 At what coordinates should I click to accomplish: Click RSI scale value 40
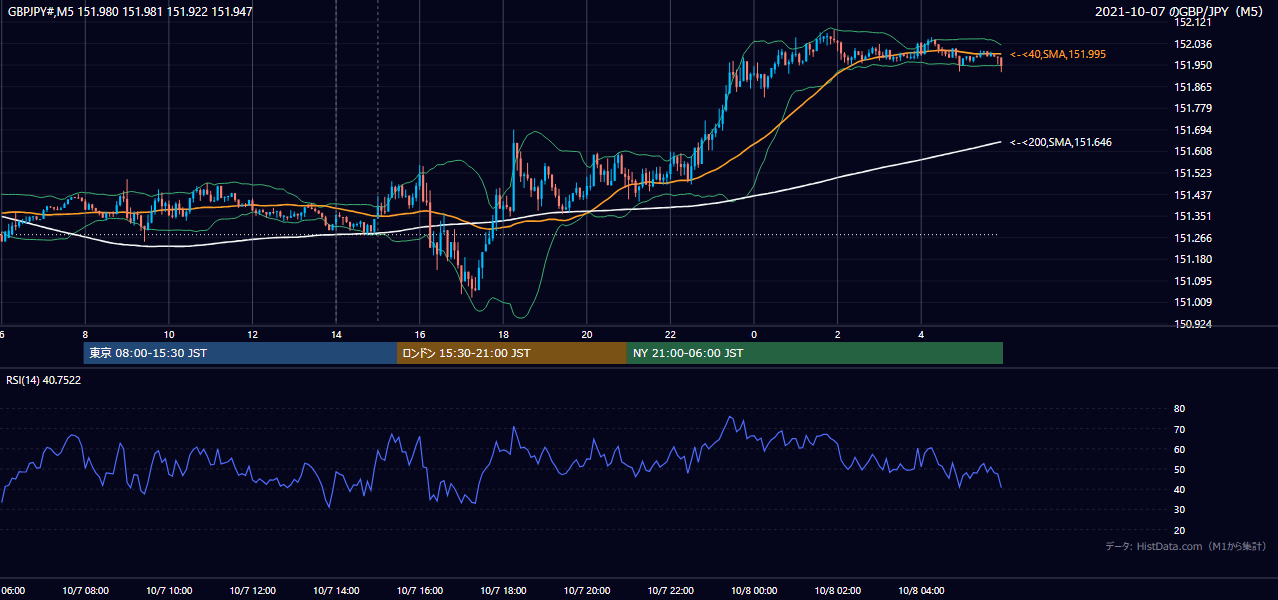[1179, 489]
